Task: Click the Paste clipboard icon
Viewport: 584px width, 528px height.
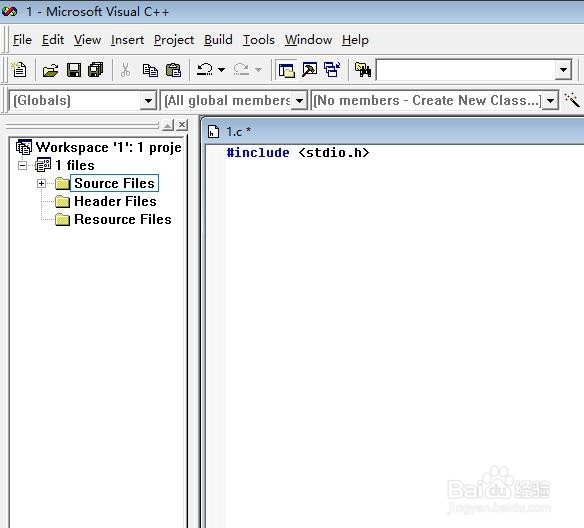Action: tap(173, 70)
